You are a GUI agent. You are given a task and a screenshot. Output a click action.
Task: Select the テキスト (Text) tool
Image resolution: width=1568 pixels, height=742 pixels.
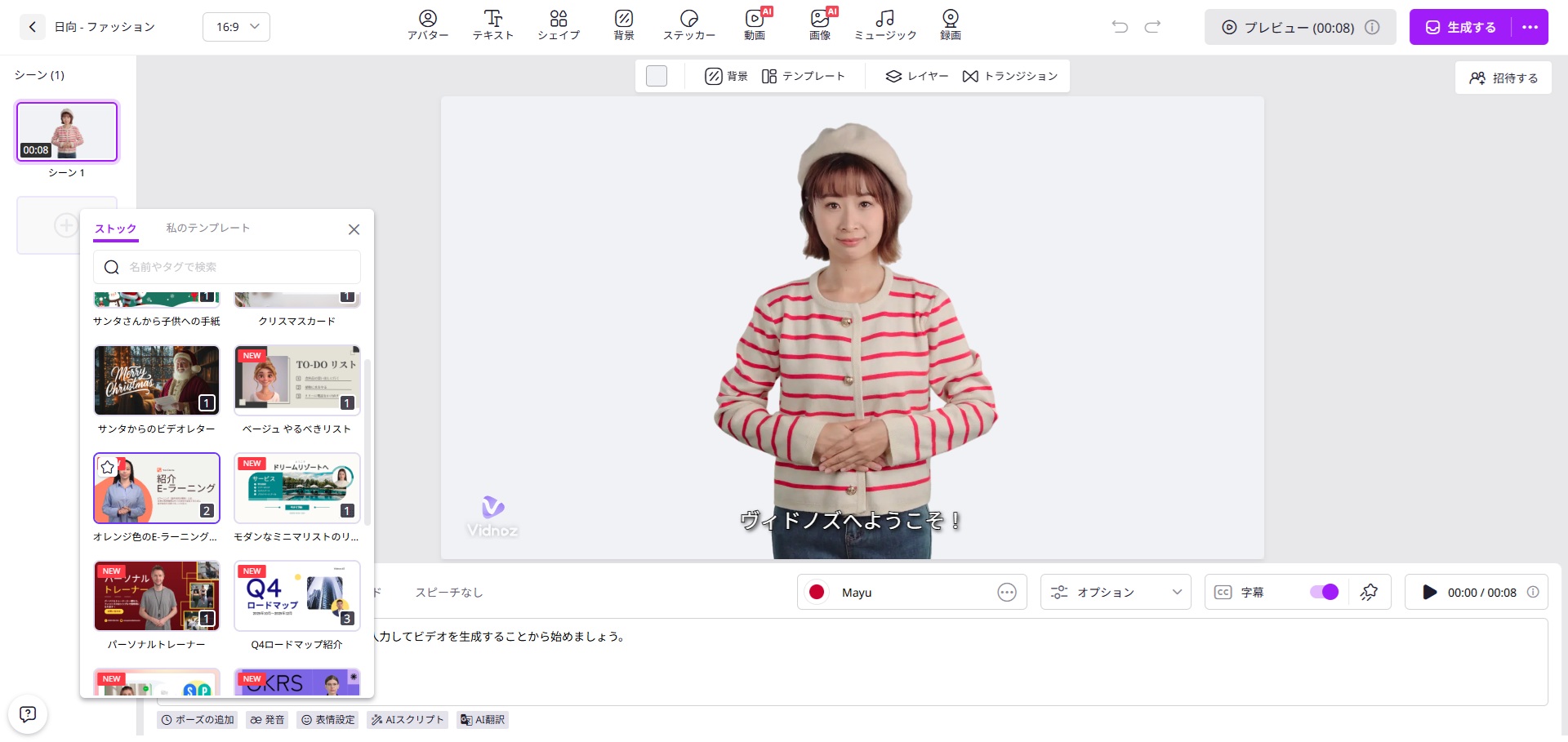[492, 25]
